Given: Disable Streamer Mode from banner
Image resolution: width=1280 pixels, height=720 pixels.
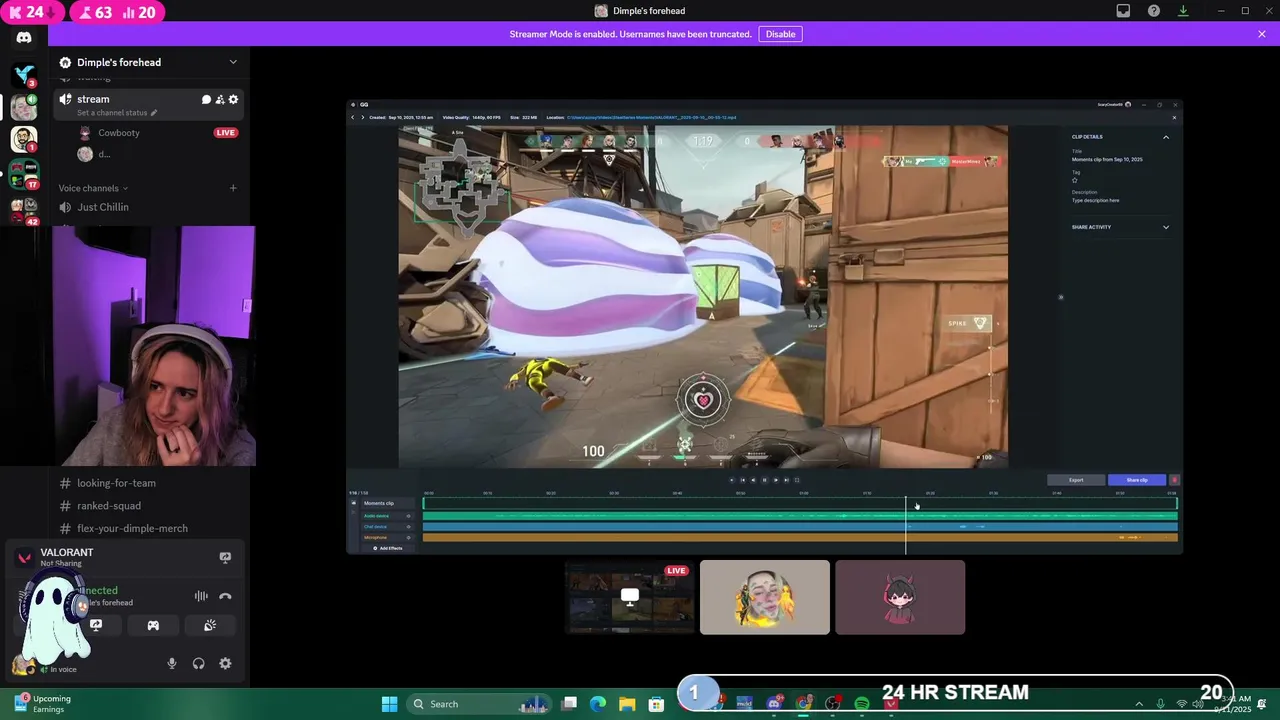Looking at the screenshot, I should (x=780, y=34).
